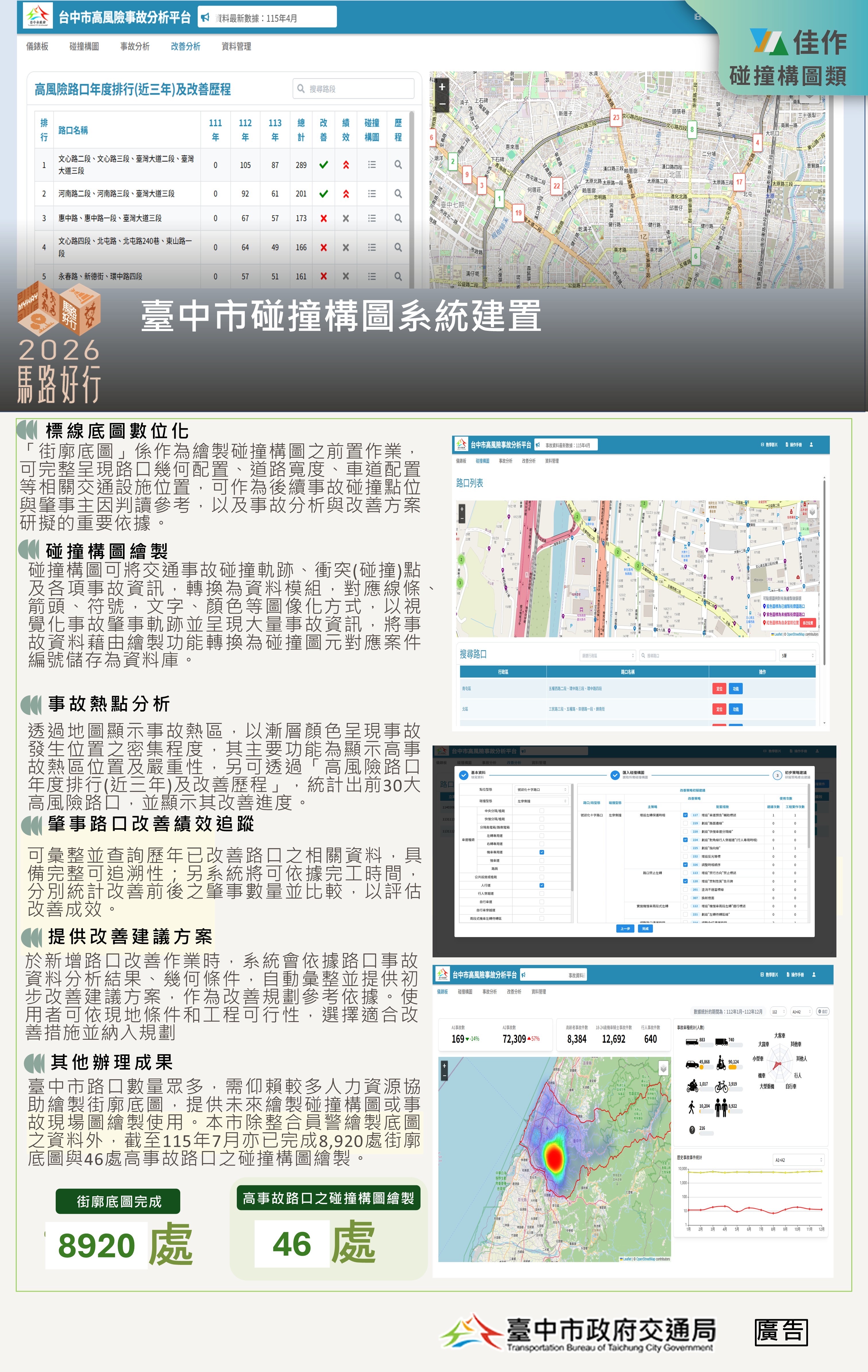Open collision diagram list icon for 永春路 row
This screenshot has height=1372, width=868.
click(372, 276)
